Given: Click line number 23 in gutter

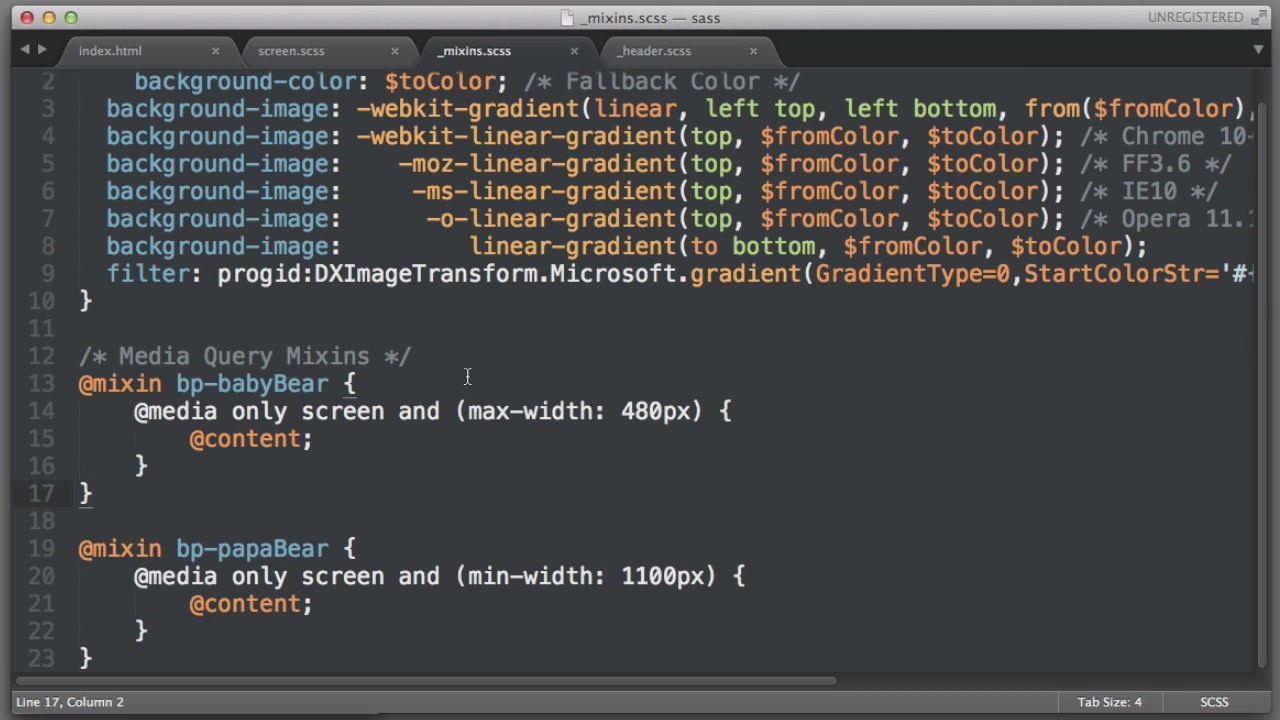Looking at the screenshot, I should pyautogui.click(x=42, y=659).
